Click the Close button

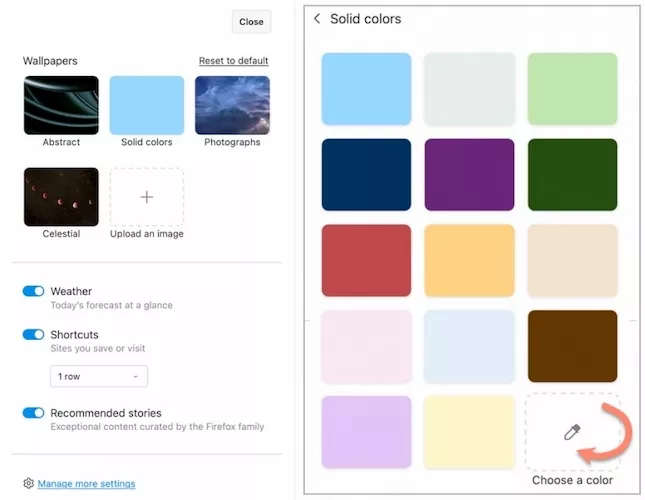coord(251,22)
